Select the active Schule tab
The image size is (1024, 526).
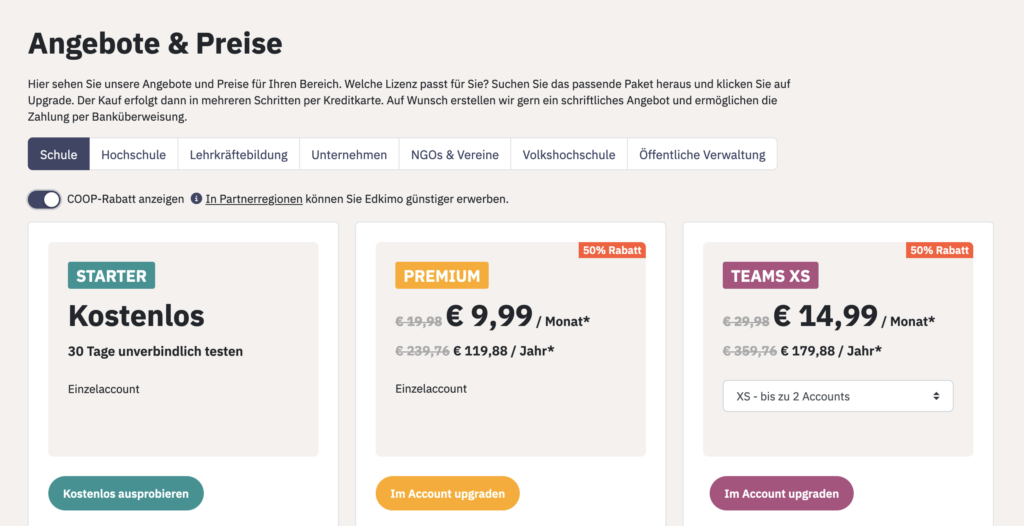[59, 155]
